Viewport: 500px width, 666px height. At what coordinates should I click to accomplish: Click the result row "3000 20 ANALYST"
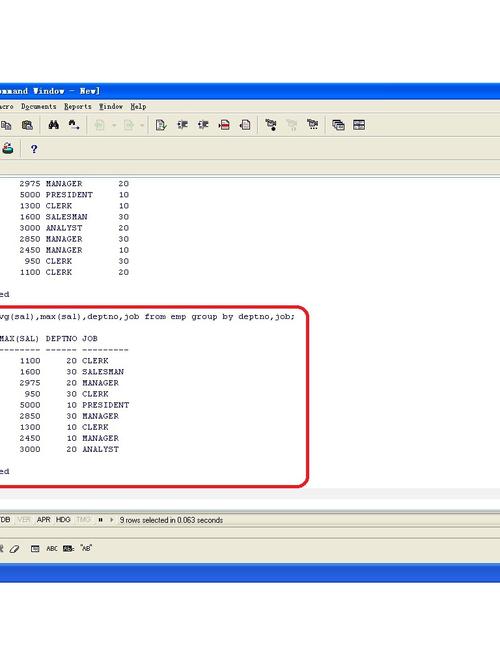(69, 449)
